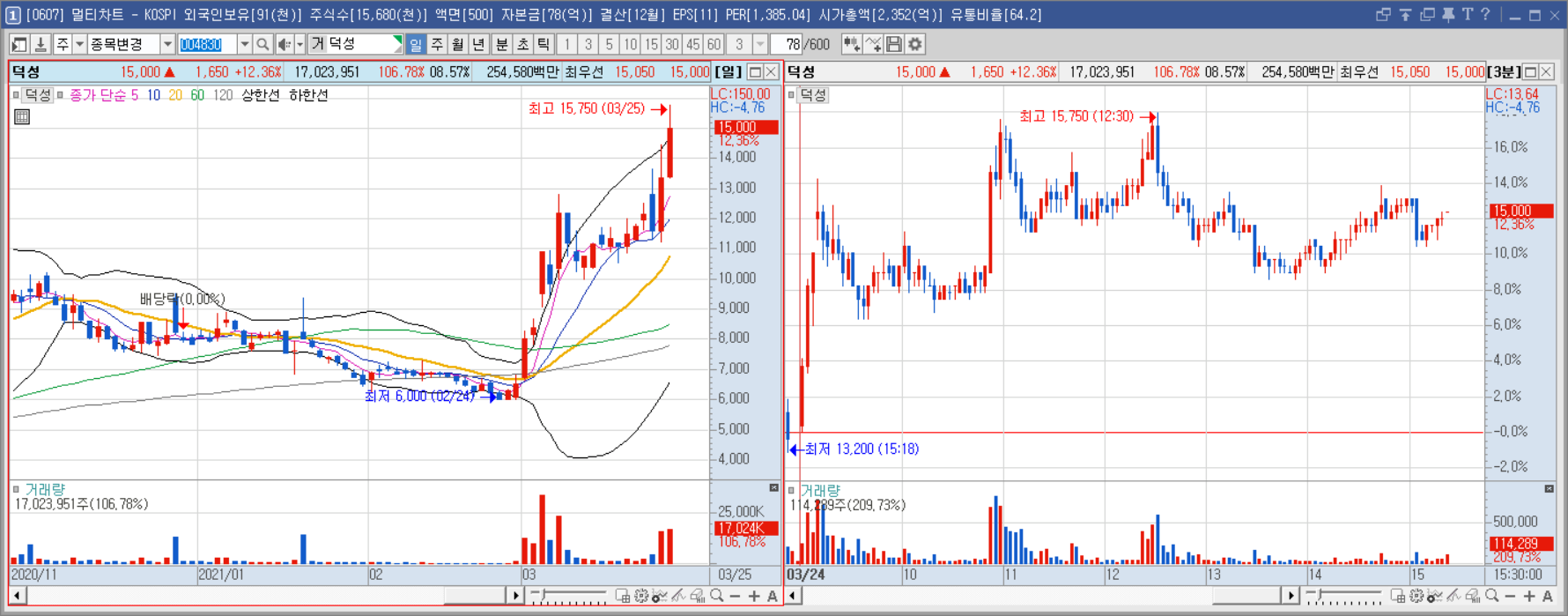Click right chart scrollbar right arrow
The image size is (1568, 616).
pos(1291,597)
